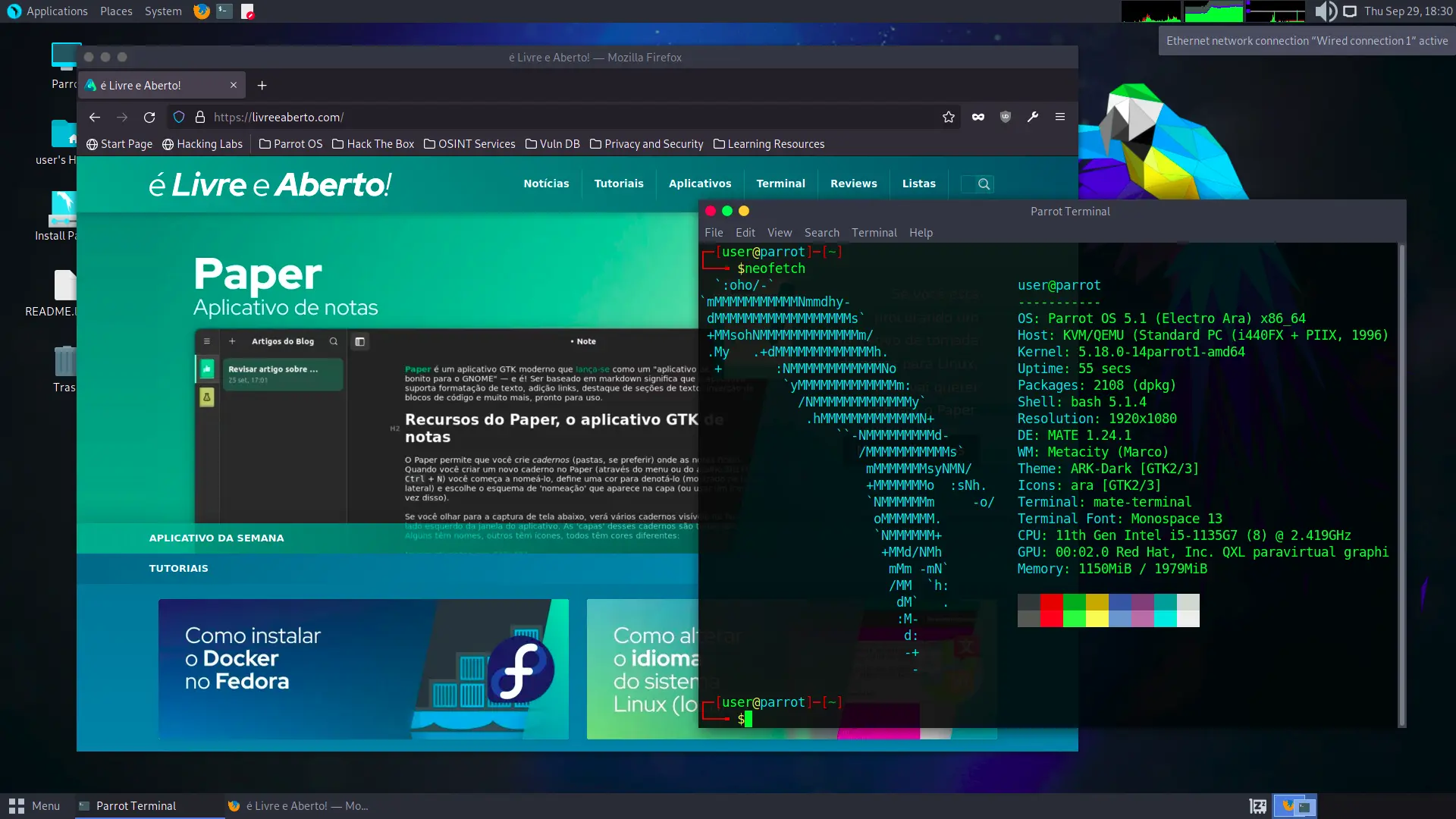
Task: Click the é Livre e Aberto! site logo
Action: (270, 184)
